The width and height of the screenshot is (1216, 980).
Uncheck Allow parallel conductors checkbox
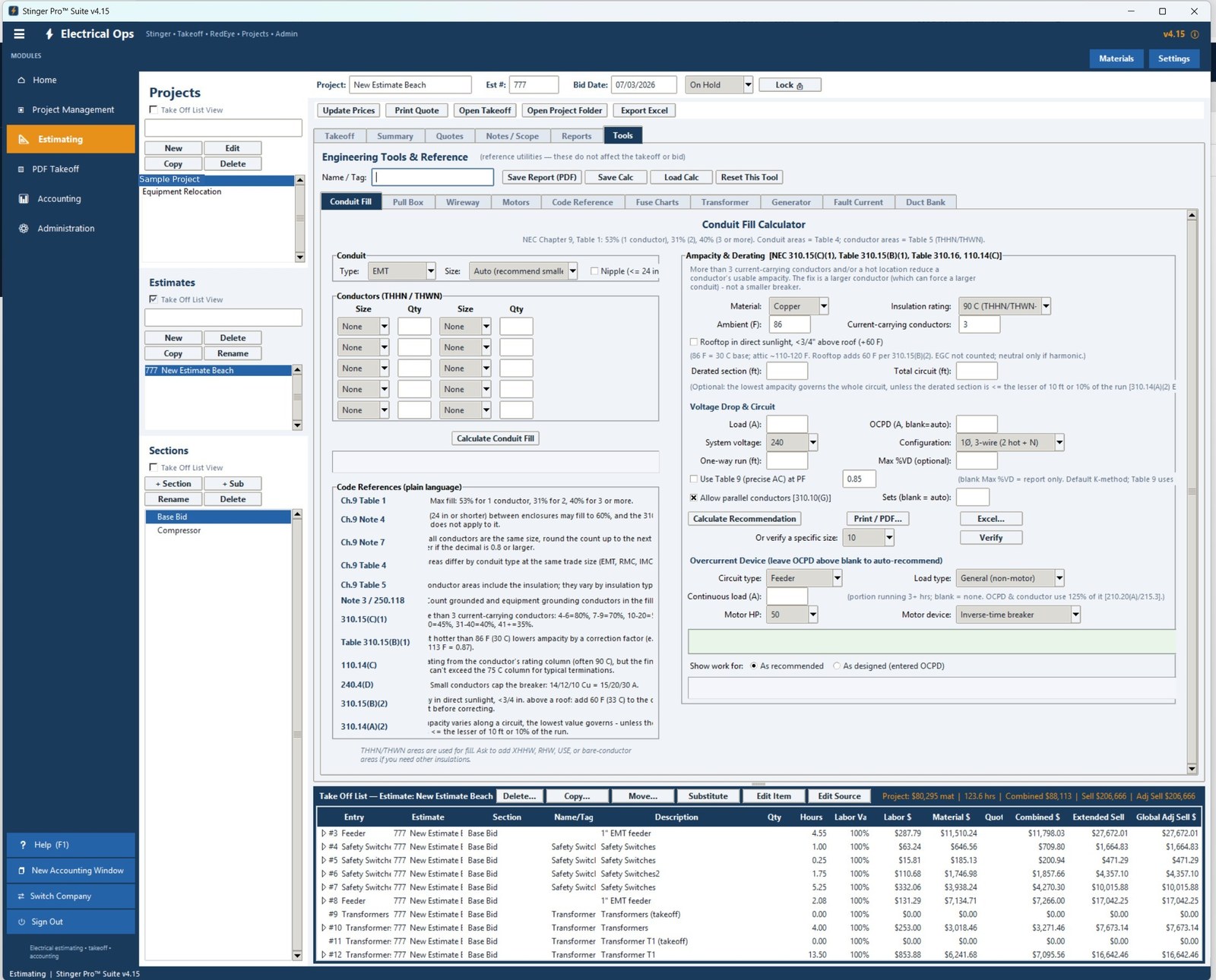tap(694, 498)
